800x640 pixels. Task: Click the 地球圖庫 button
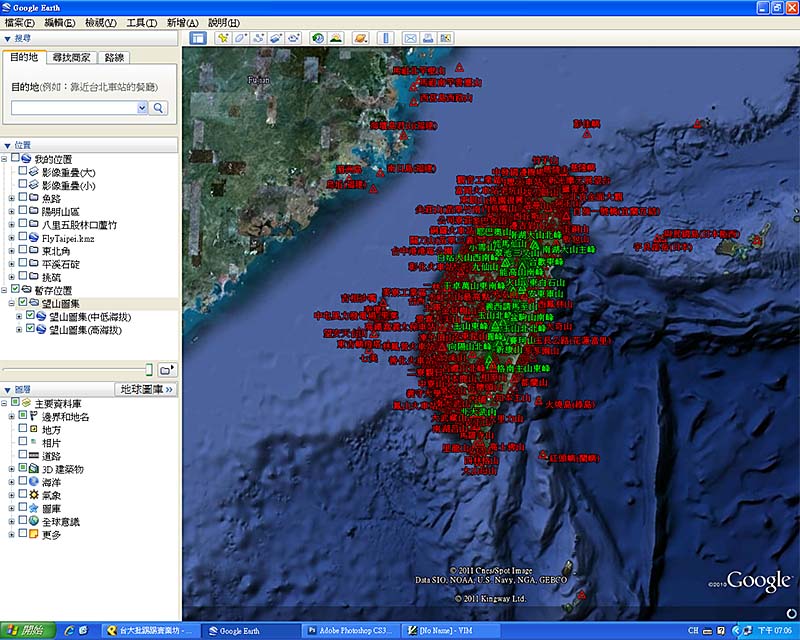(146, 389)
